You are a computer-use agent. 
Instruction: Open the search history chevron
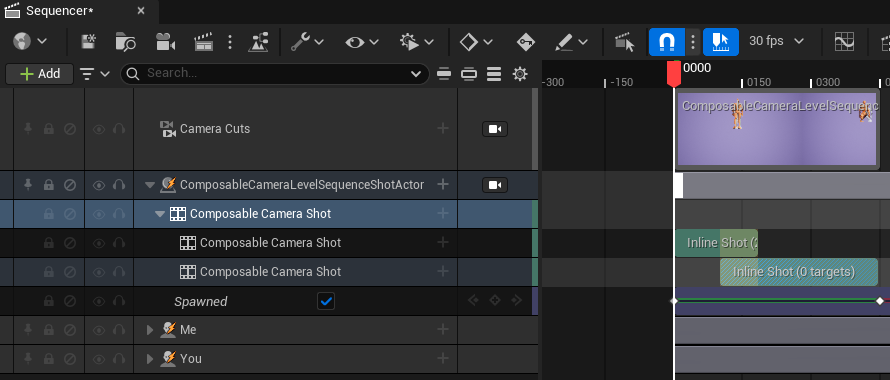click(417, 74)
